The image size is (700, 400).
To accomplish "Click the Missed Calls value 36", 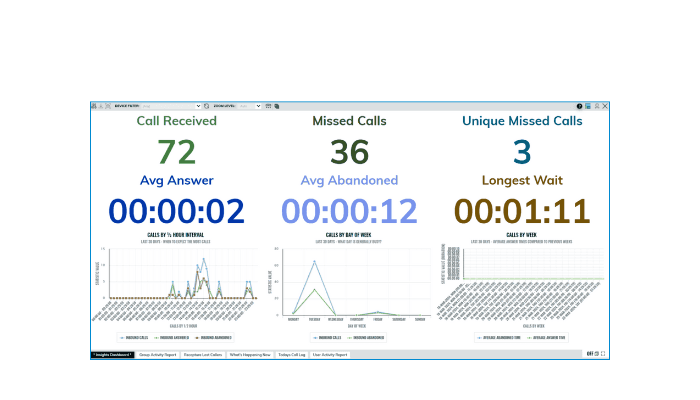I will click(x=350, y=152).
